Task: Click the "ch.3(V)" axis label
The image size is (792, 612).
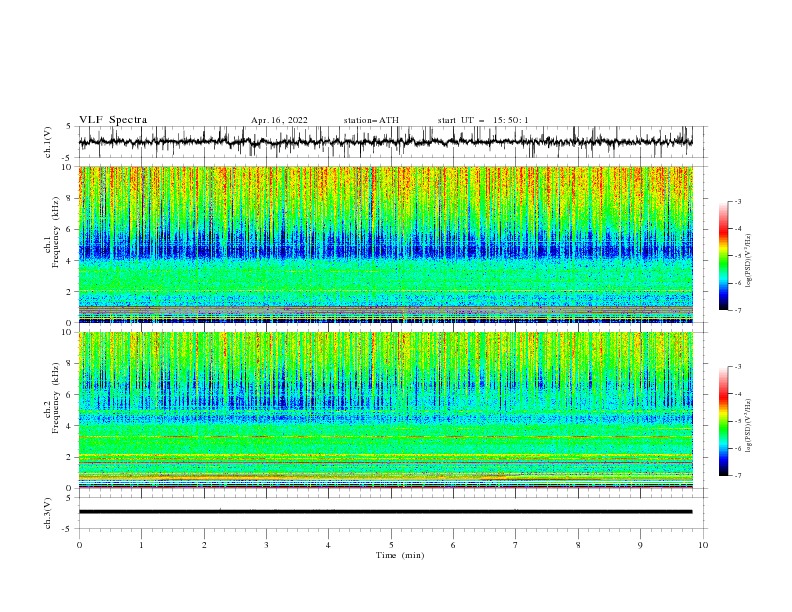Action: click(x=48, y=513)
